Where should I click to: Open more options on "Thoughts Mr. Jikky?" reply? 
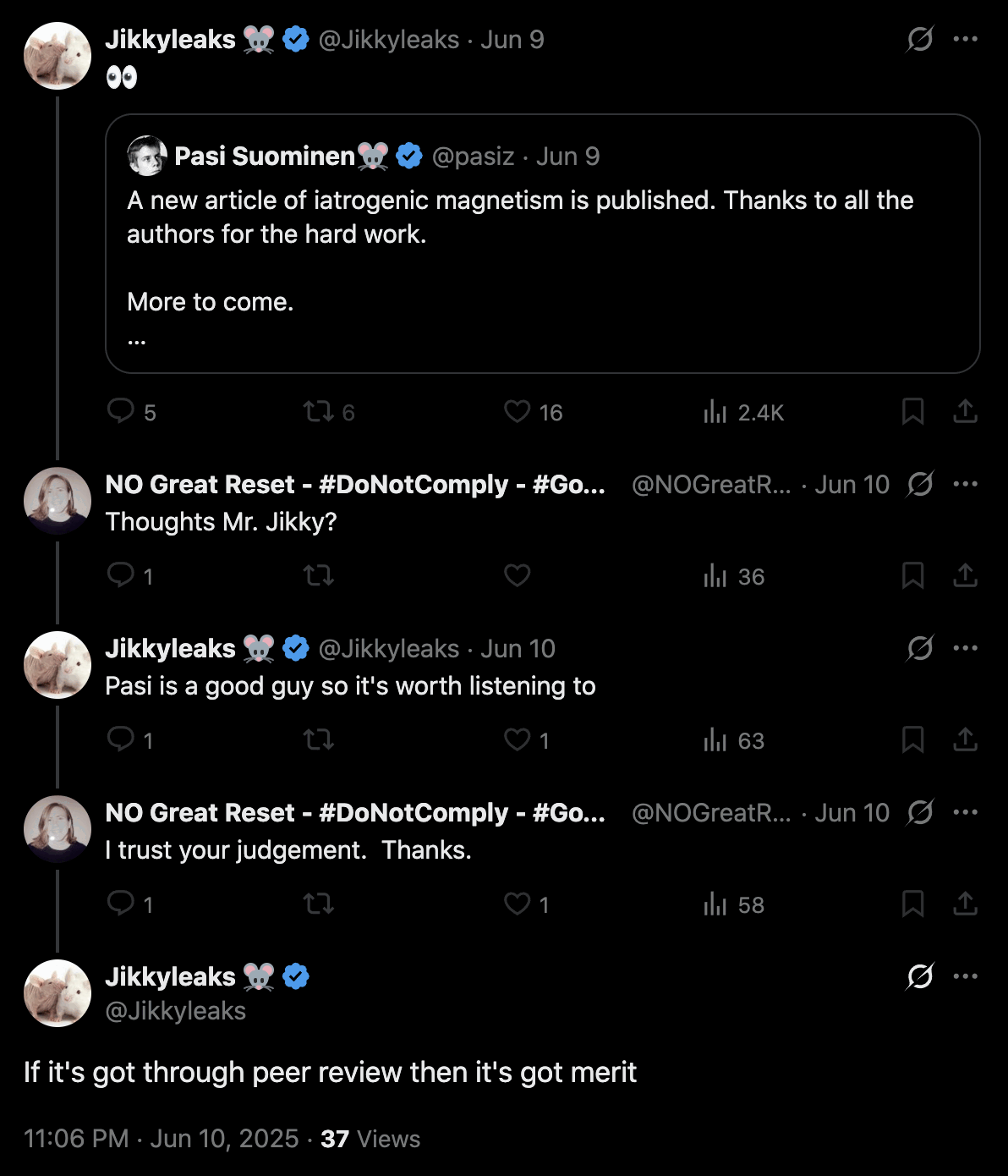[965, 484]
